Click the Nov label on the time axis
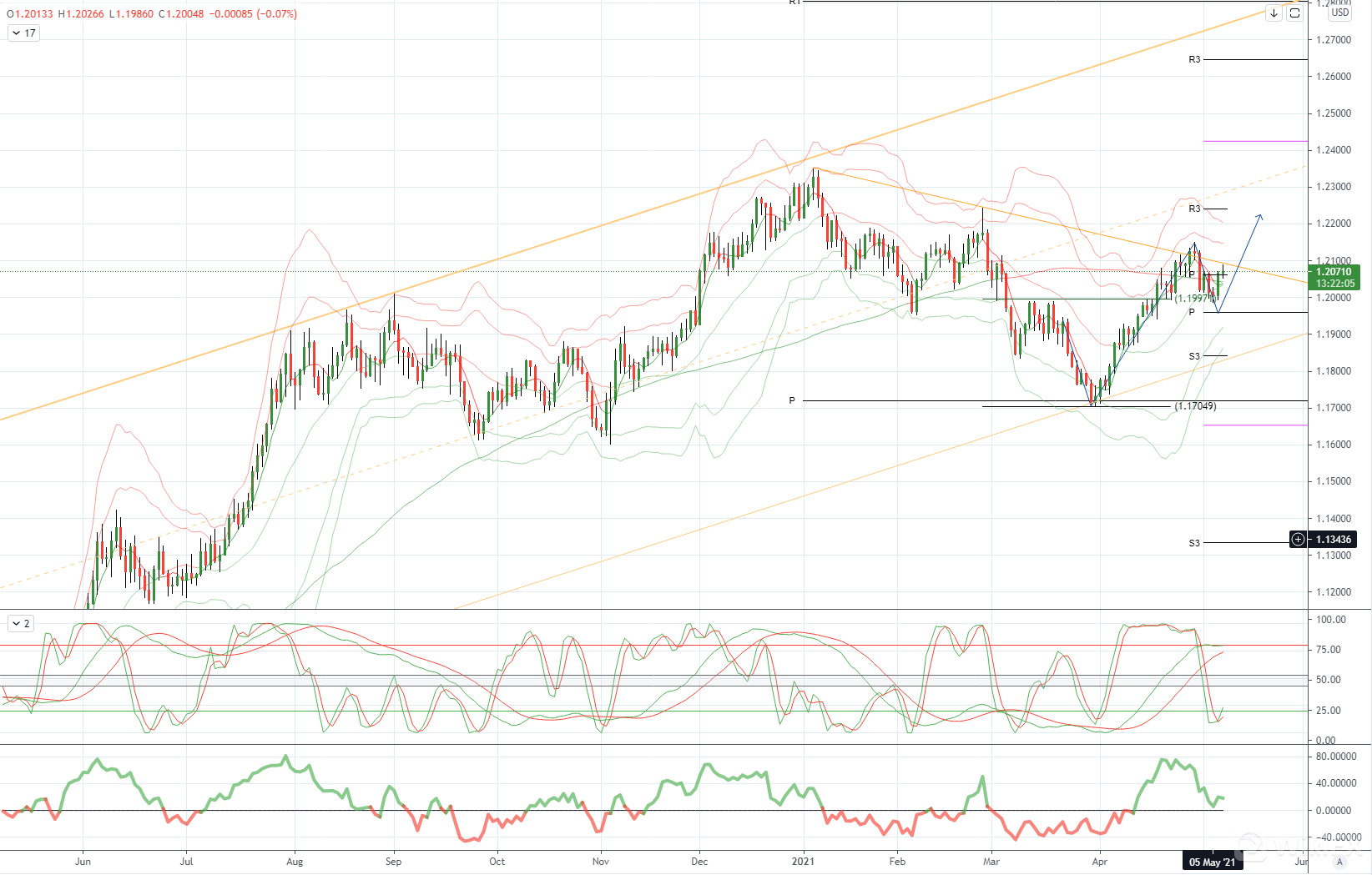This screenshot has height=875, width=1372. tap(600, 862)
